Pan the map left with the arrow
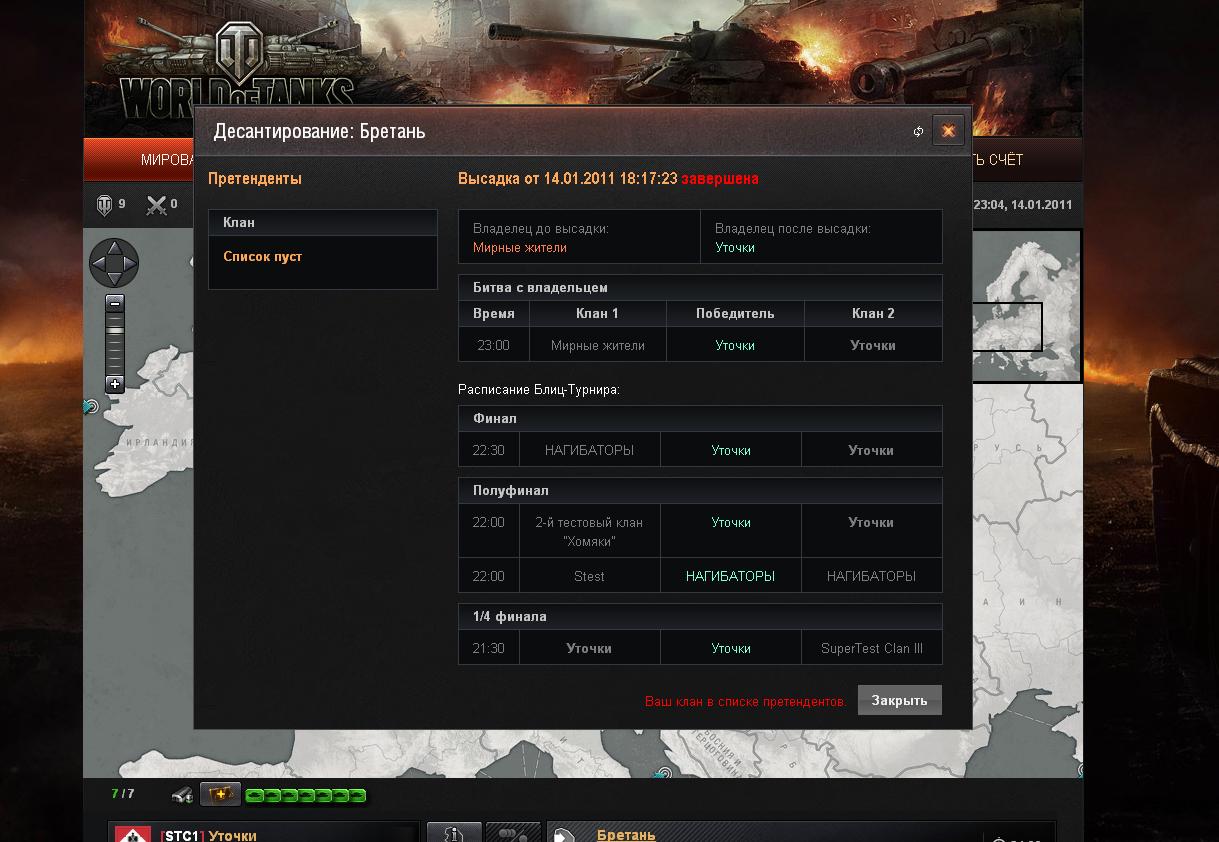The image size is (1219, 842). pyautogui.click(x=98, y=264)
